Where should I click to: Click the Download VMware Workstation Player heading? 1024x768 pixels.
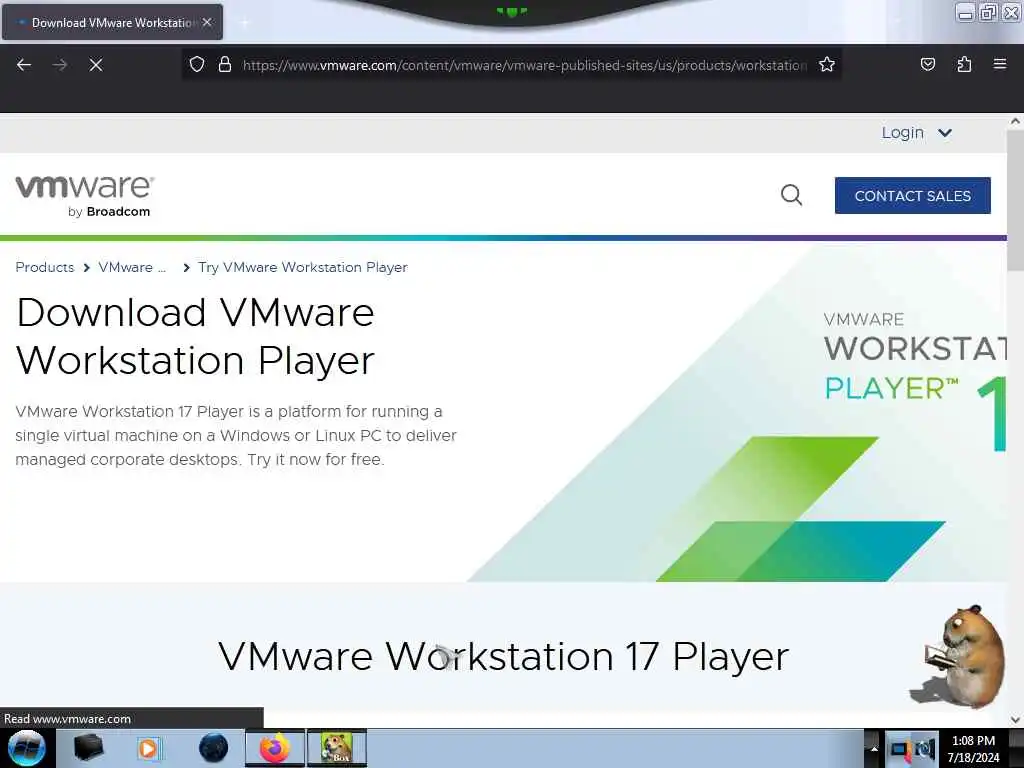pos(195,336)
